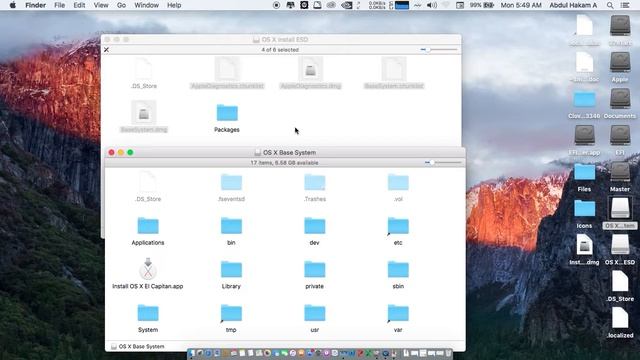Screen dimensions: 640x360
Task: Open Finder from the Dock
Action: pos(192,353)
